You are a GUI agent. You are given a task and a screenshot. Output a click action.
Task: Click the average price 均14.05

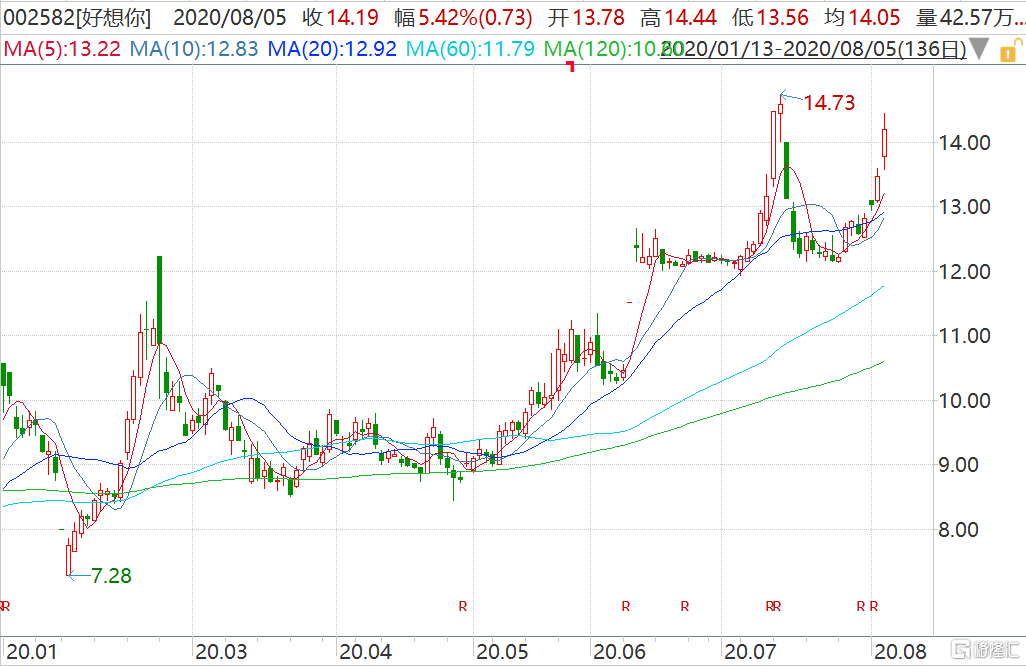point(862,18)
